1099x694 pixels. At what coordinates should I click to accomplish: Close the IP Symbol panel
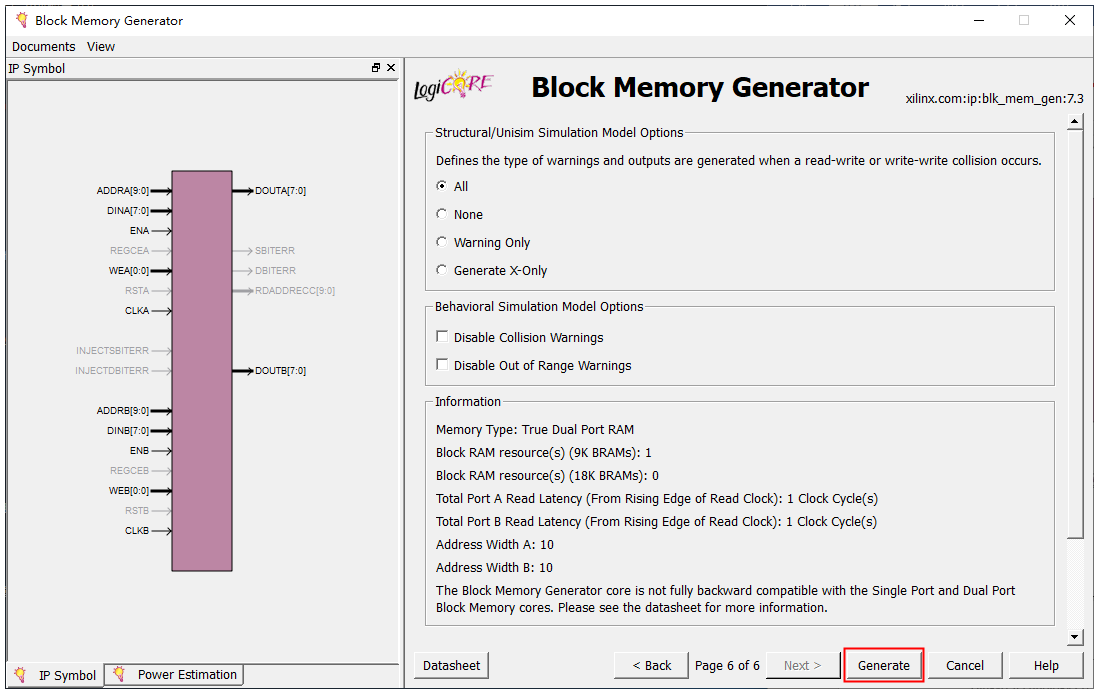point(391,68)
